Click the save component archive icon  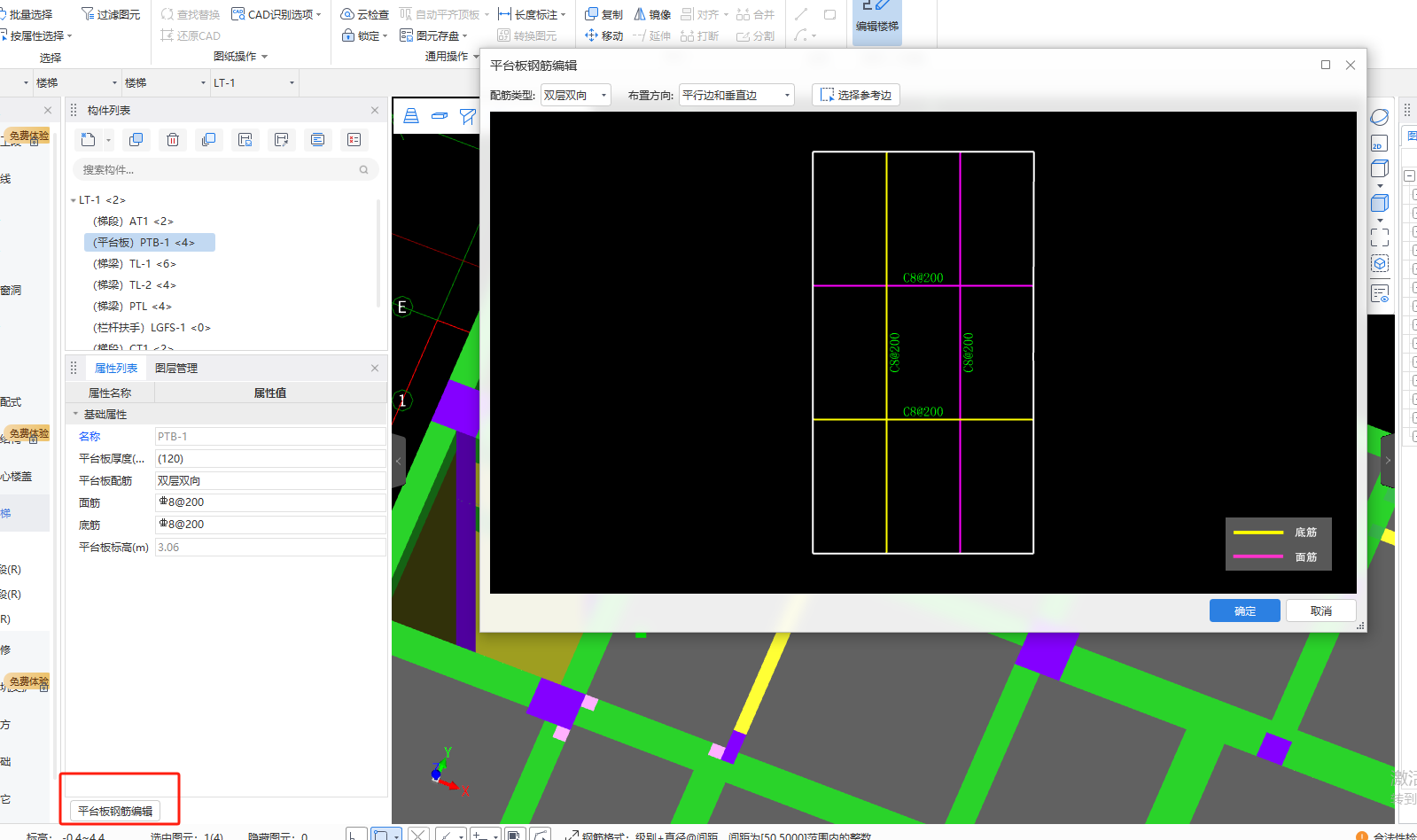coord(245,139)
